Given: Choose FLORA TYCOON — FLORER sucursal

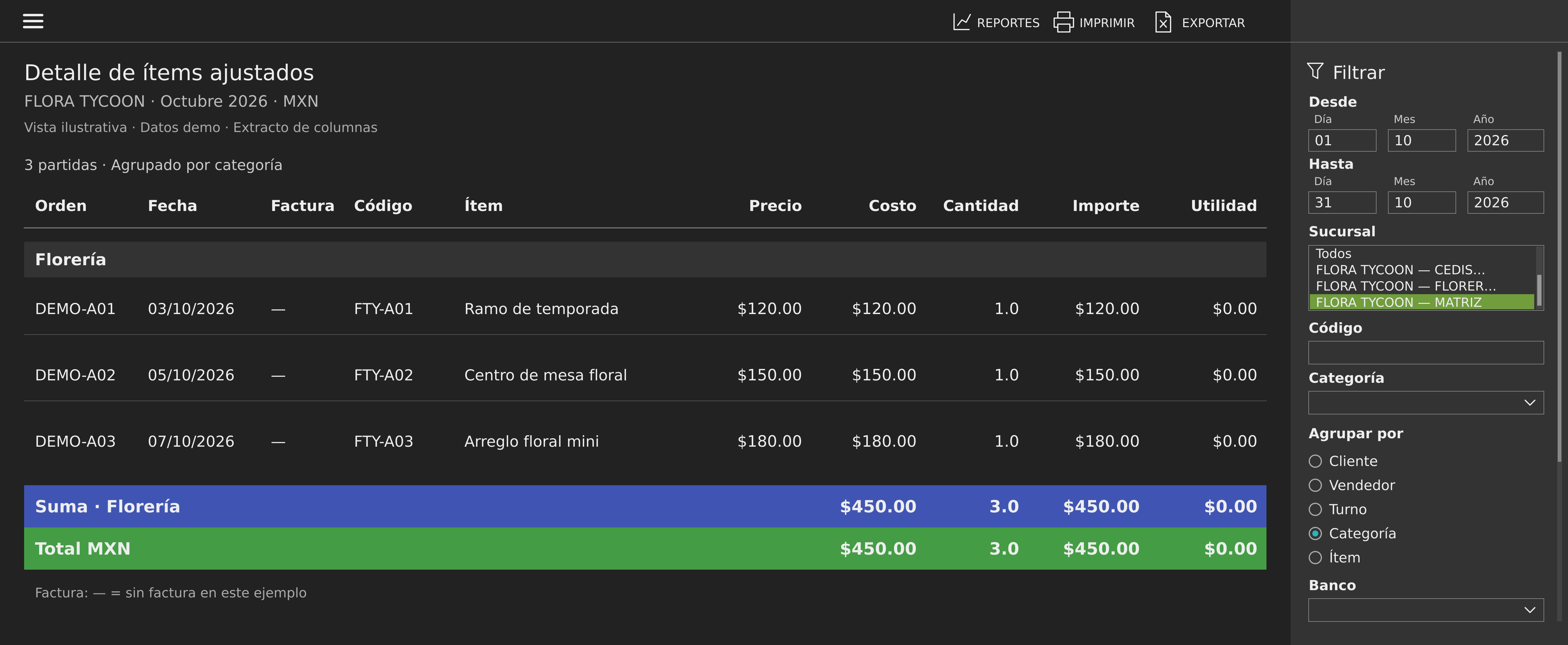Looking at the screenshot, I should point(1421,286).
